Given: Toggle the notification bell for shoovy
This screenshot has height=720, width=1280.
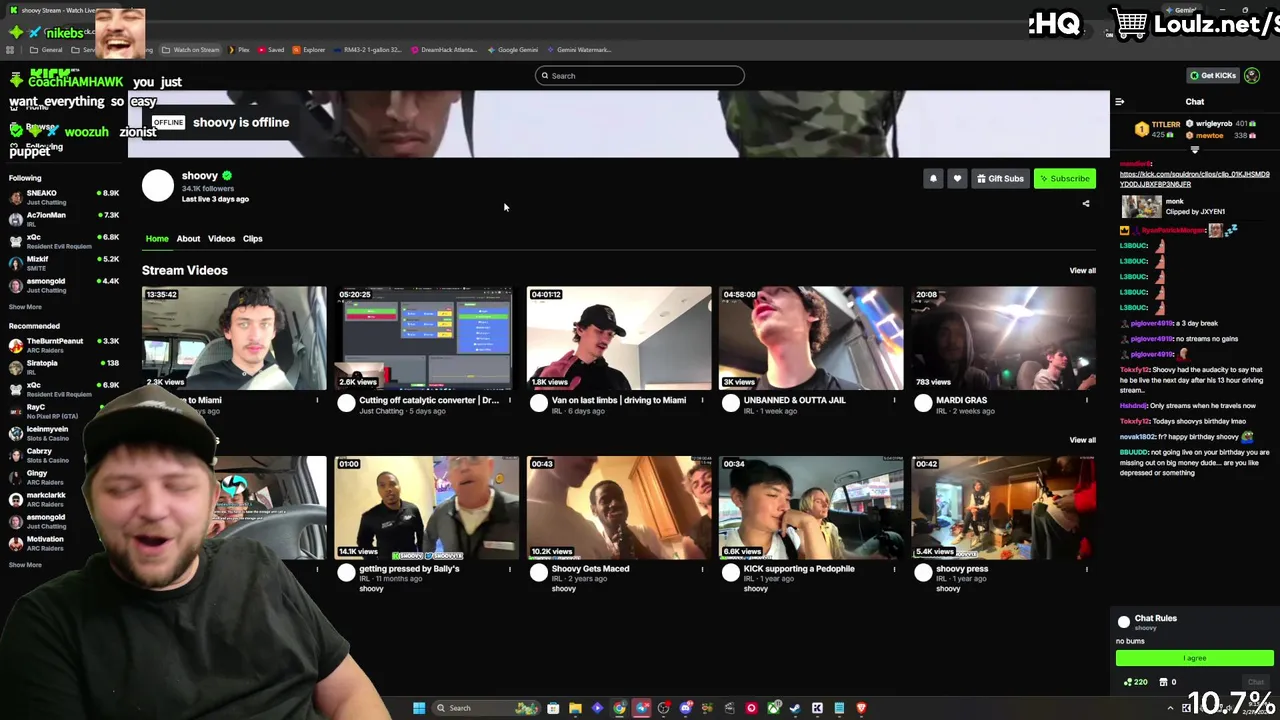Looking at the screenshot, I should click(x=933, y=179).
